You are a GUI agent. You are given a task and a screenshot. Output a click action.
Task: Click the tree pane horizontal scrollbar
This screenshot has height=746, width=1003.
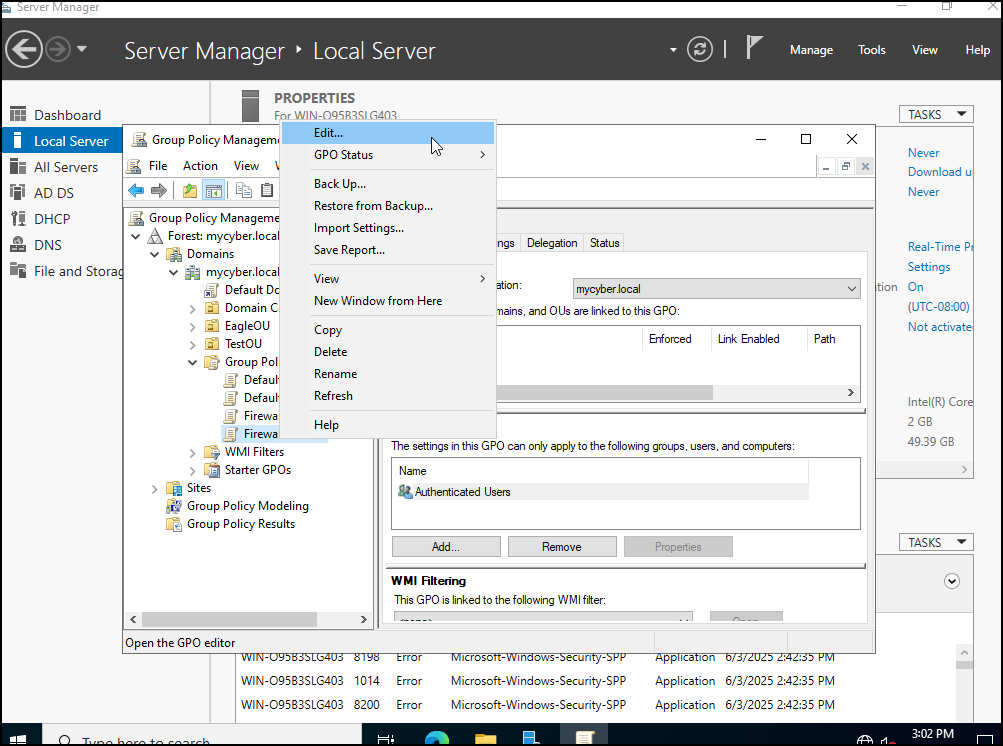pos(248,619)
